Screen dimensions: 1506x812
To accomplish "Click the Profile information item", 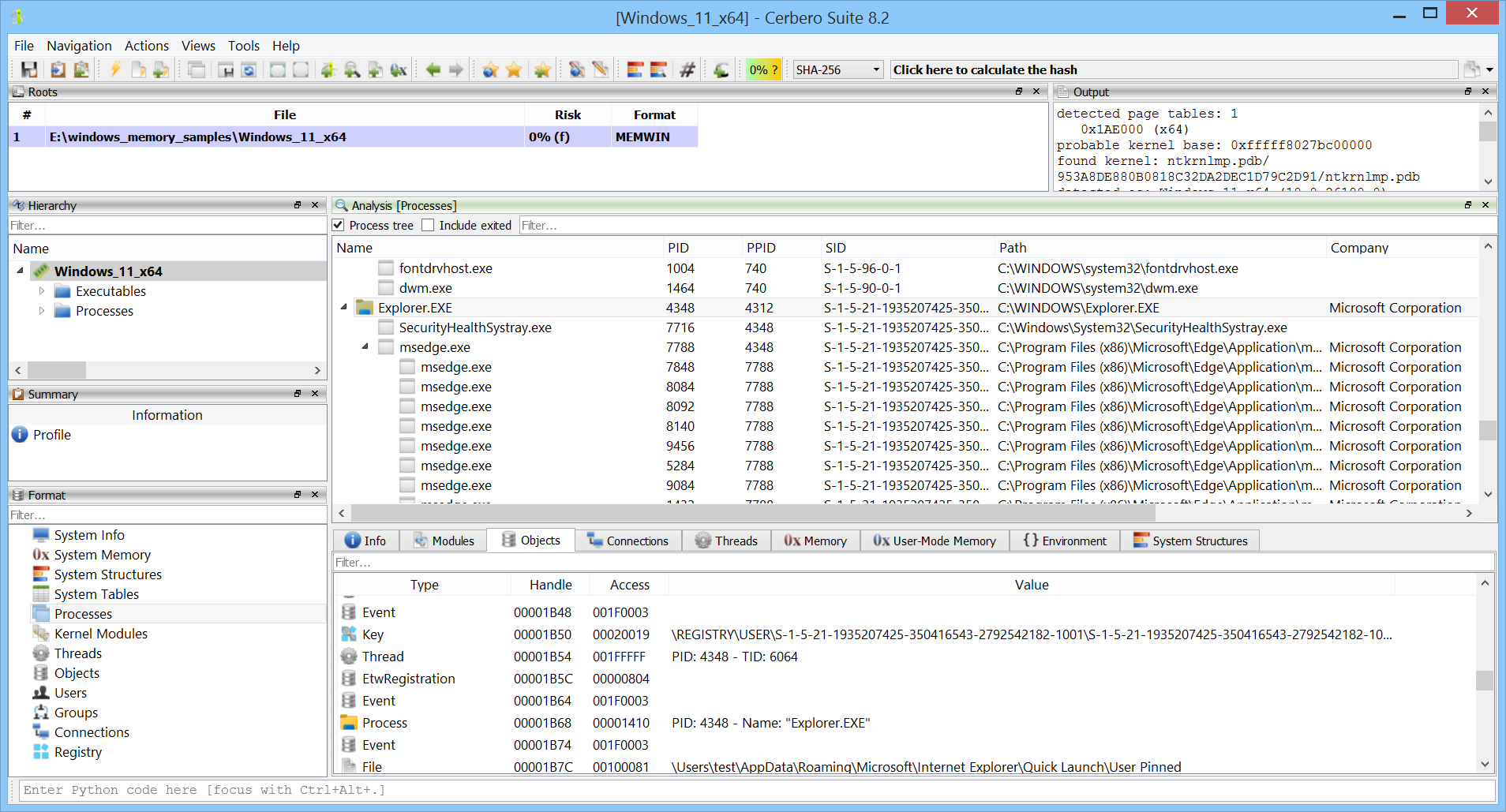I will coord(51,435).
